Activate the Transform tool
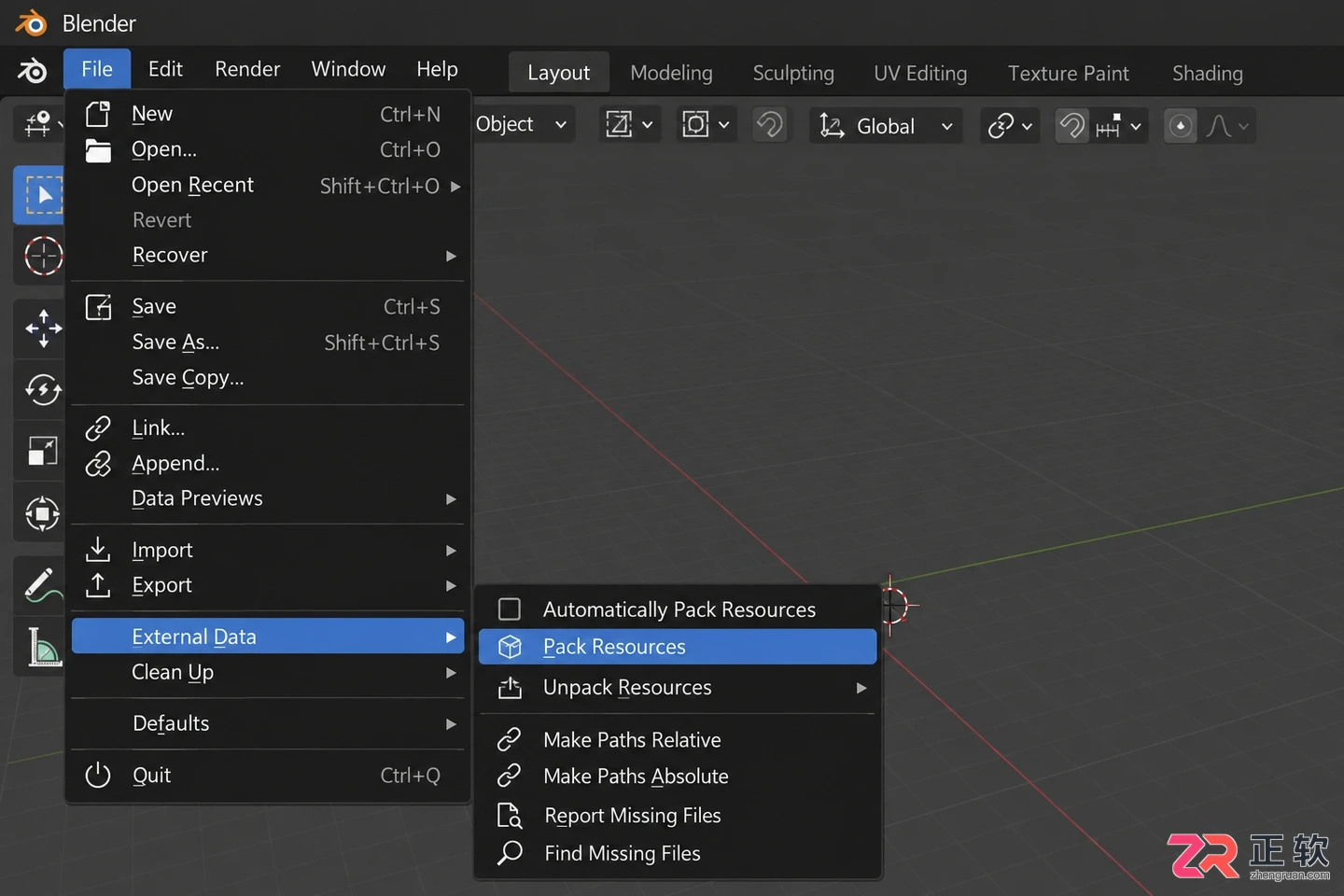Image resolution: width=1344 pixels, height=896 pixels. [x=43, y=513]
